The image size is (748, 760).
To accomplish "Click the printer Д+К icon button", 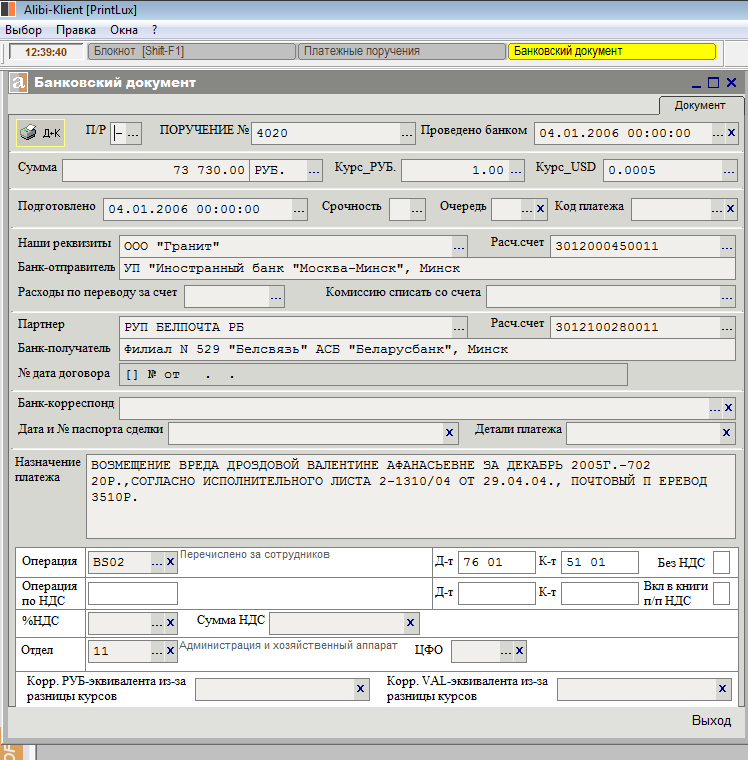I will click(40, 133).
